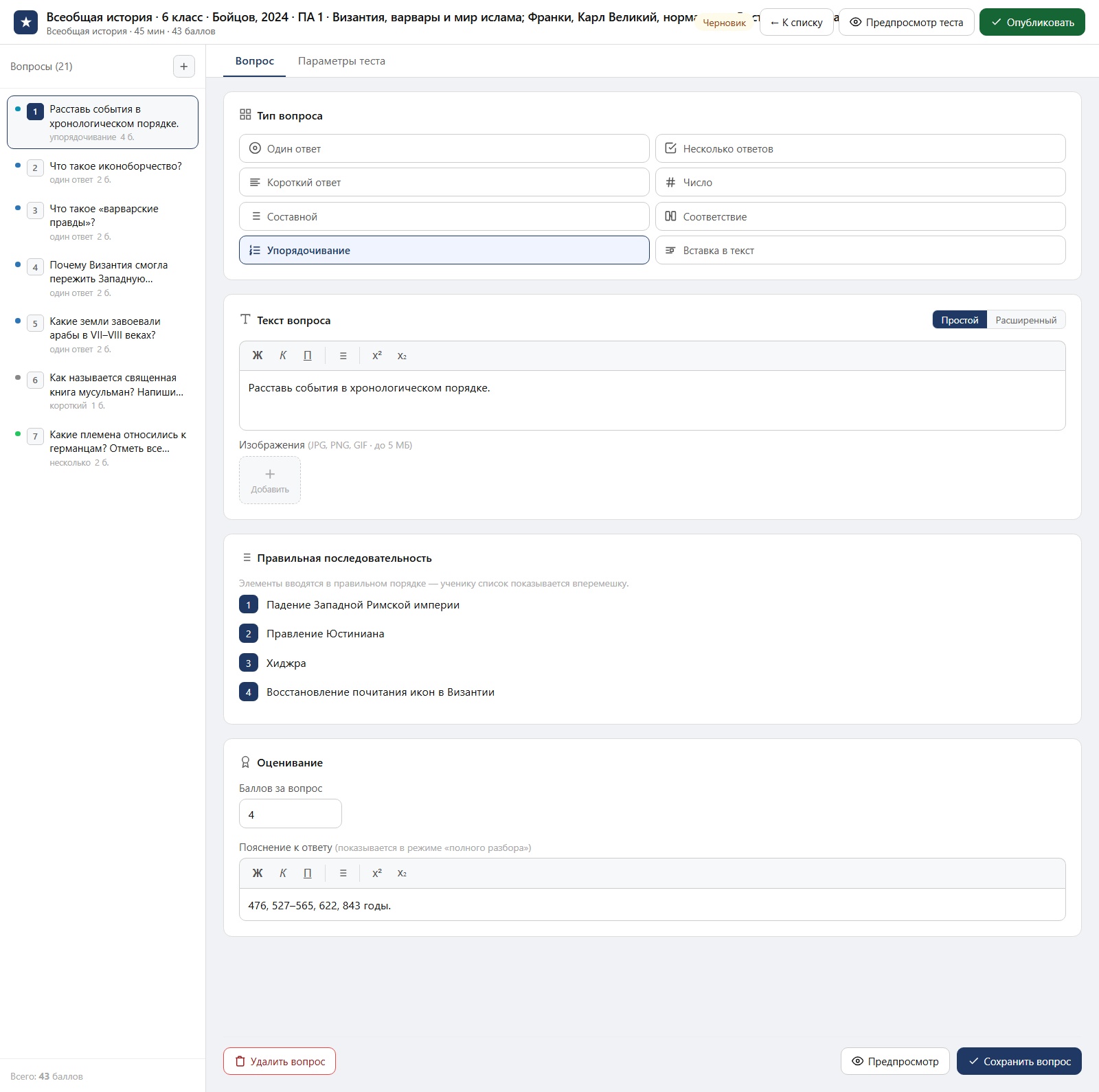
Task: Select question type Упорядочивание
Action: click(444, 250)
